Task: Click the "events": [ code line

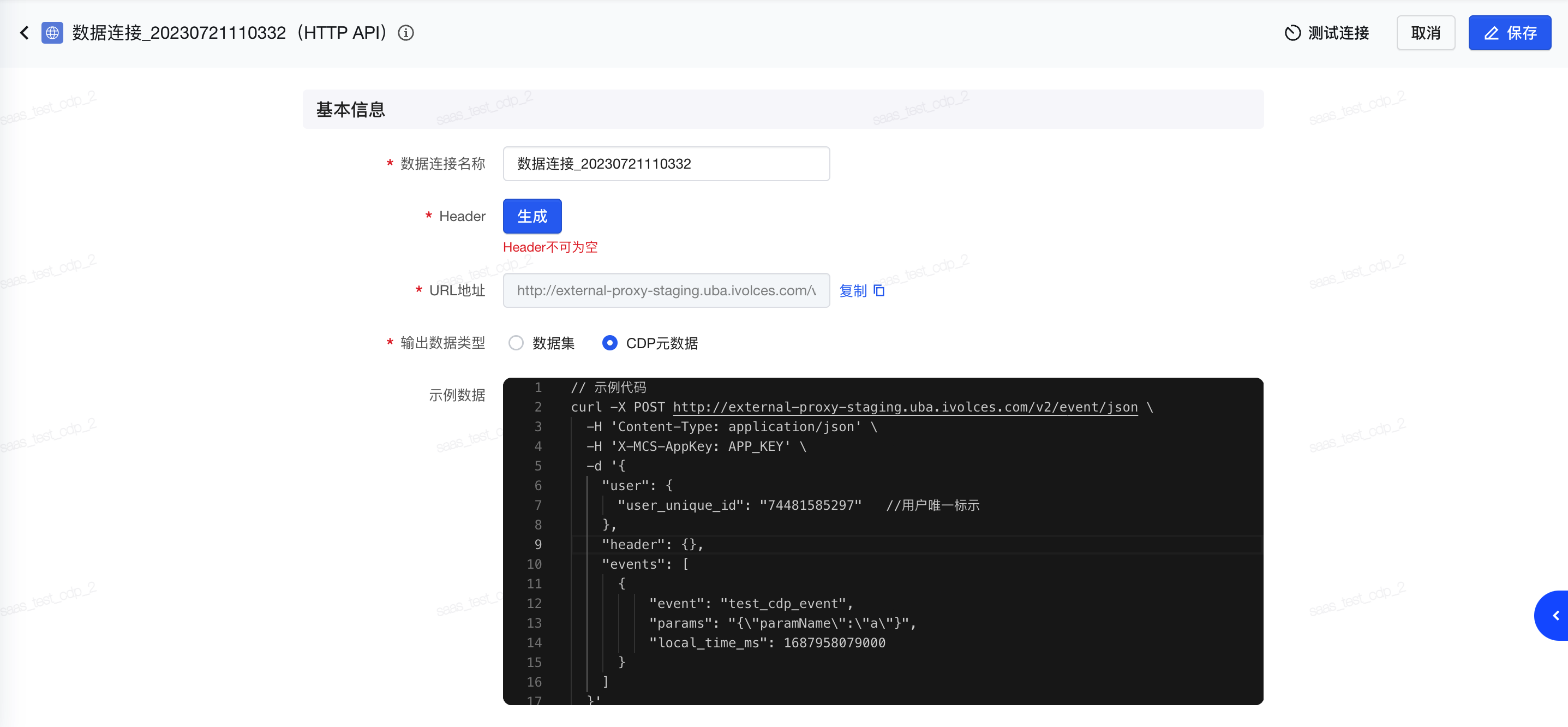Action: (645, 564)
